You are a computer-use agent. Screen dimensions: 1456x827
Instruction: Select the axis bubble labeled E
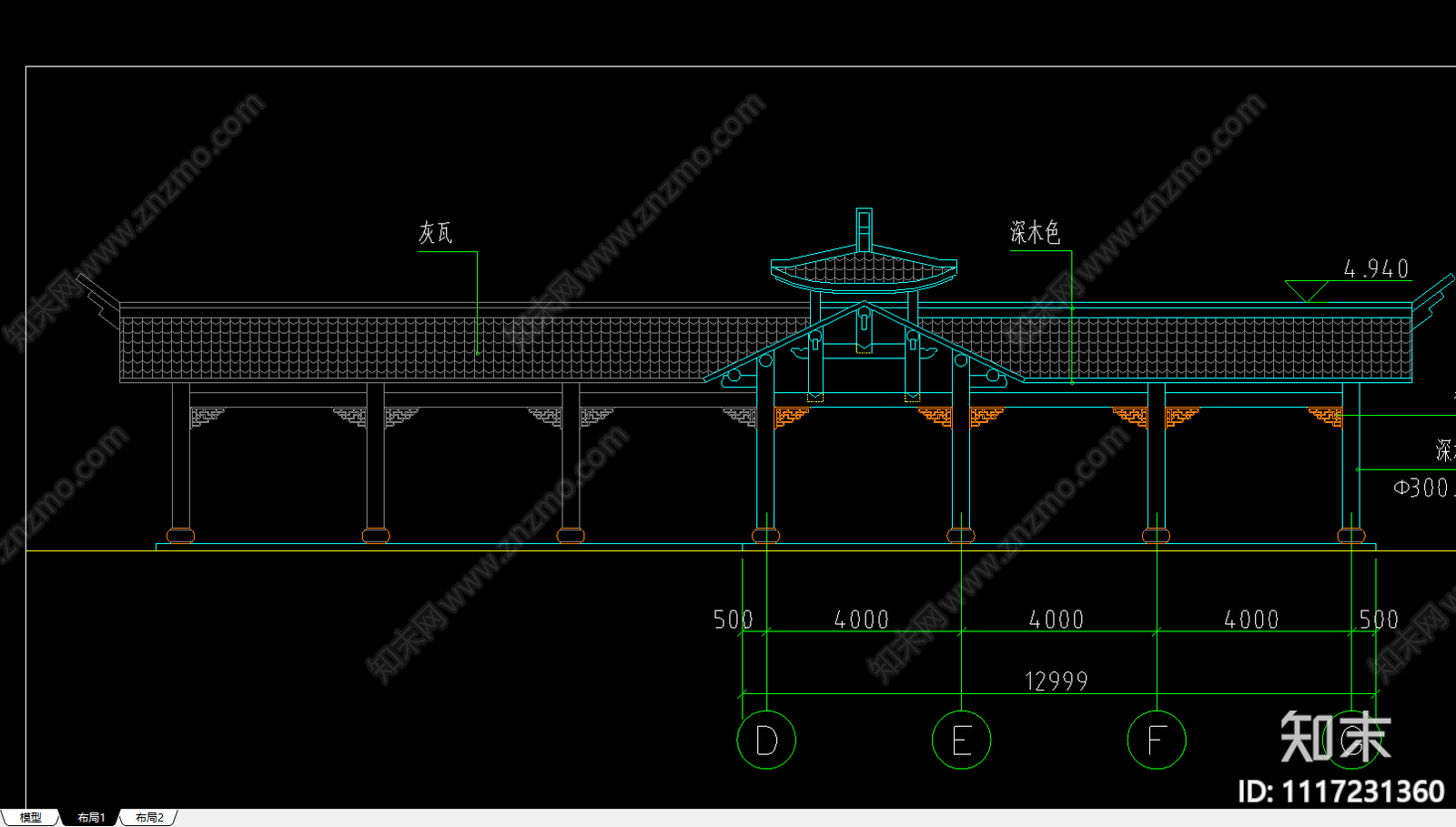[961, 740]
